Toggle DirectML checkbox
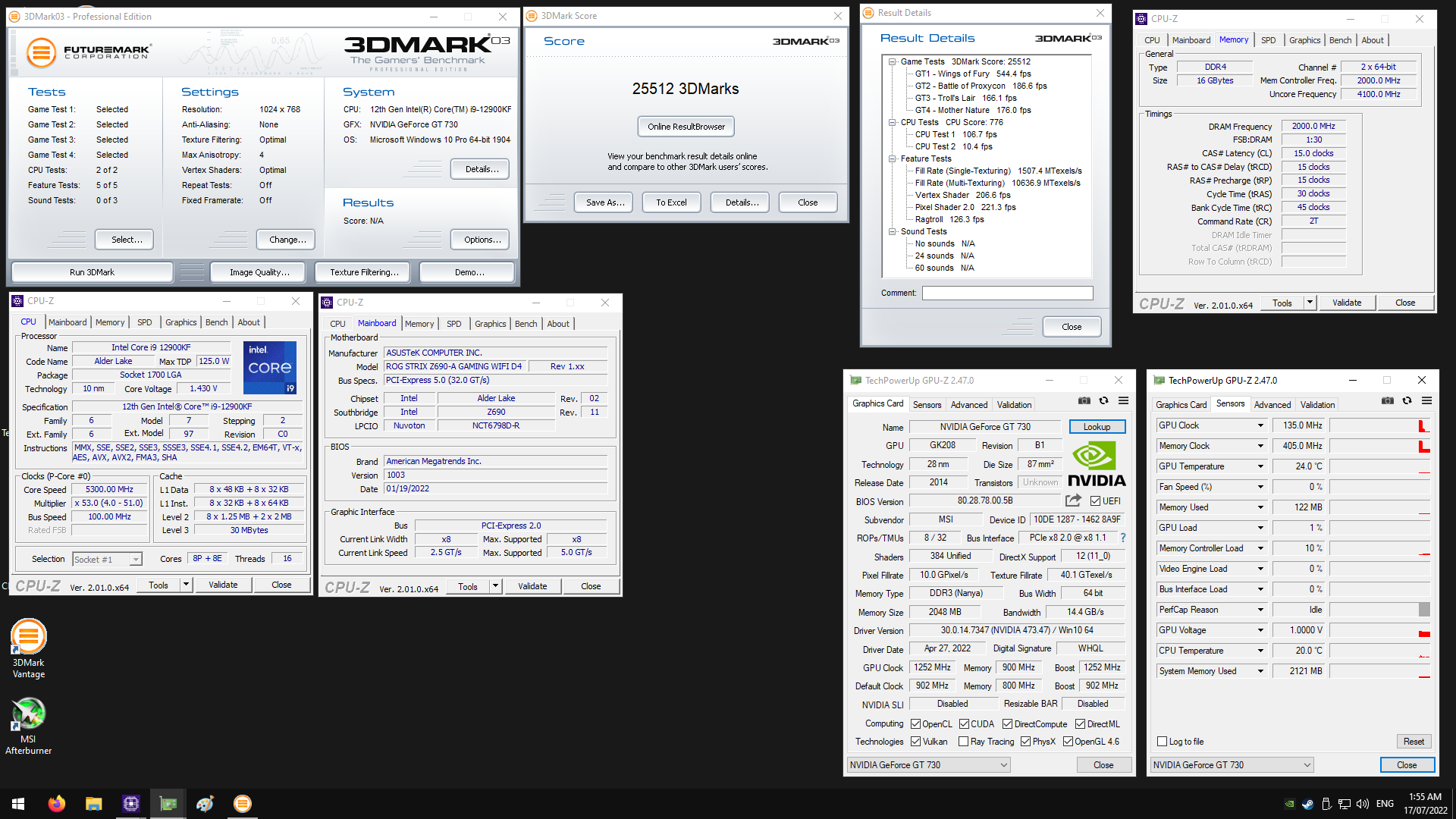This screenshot has width=1456, height=819. [1081, 724]
